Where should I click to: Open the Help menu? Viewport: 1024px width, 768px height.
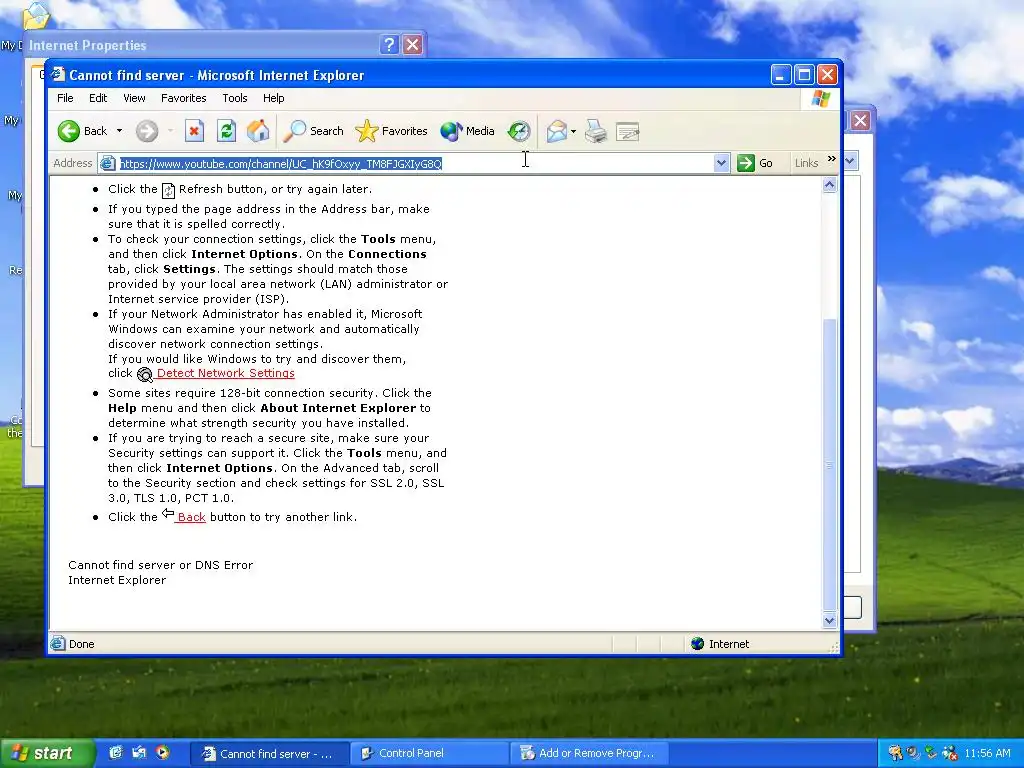tap(274, 98)
